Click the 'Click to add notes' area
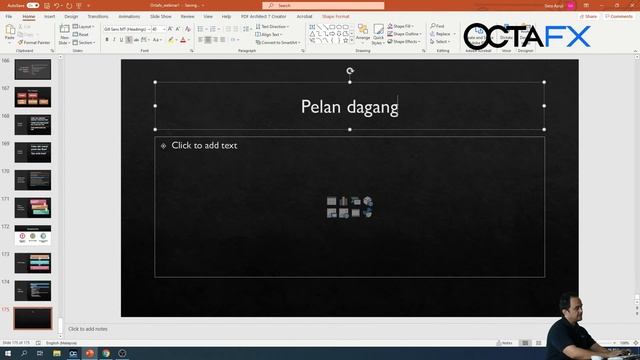 tap(88, 329)
